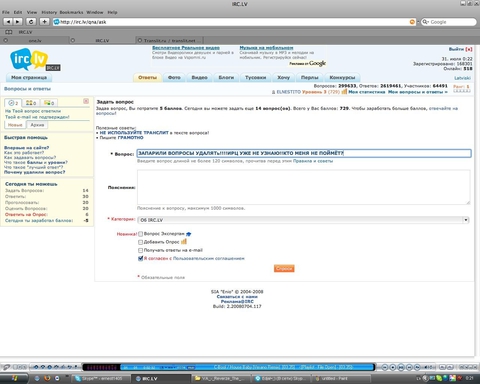The height and width of the screenshot is (384, 480).
Task: Select the Архив notifications tab
Action: (37, 125)
